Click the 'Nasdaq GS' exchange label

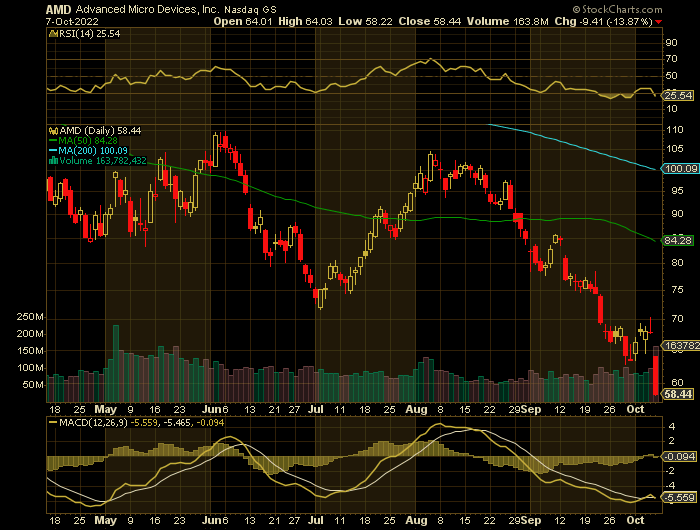click(250, 9)
